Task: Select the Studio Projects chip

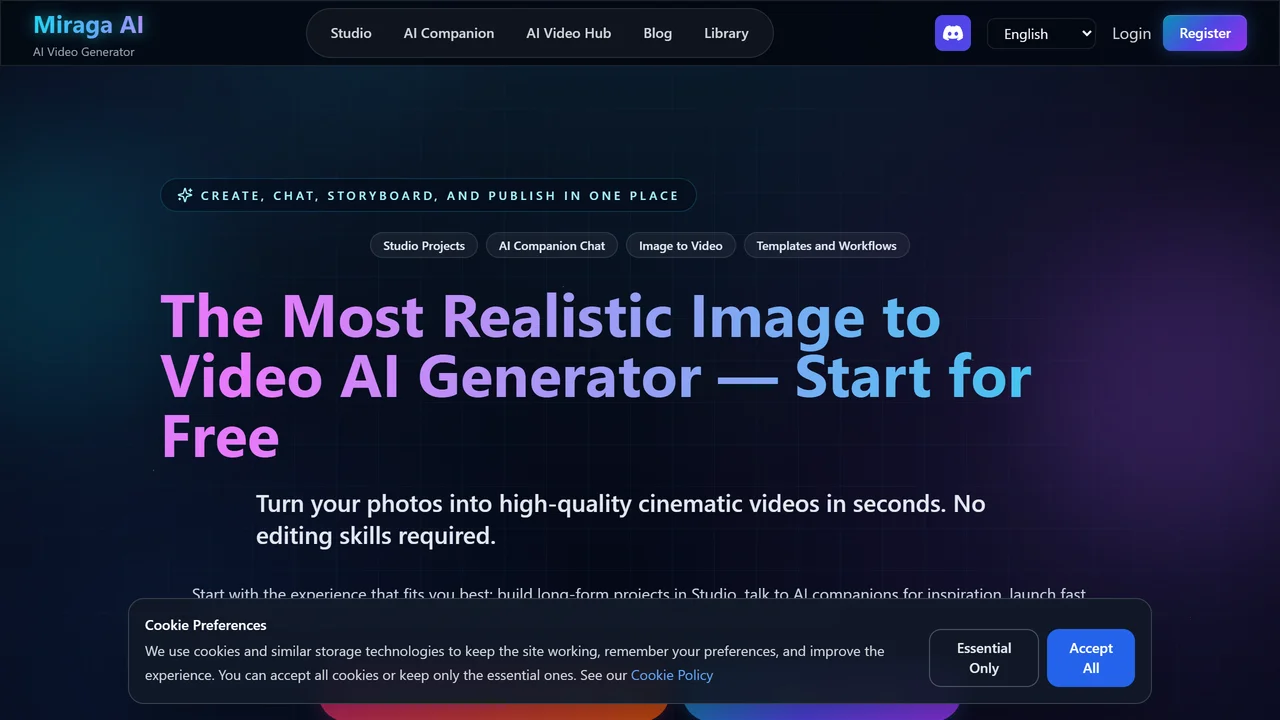Action: point(424,245)
